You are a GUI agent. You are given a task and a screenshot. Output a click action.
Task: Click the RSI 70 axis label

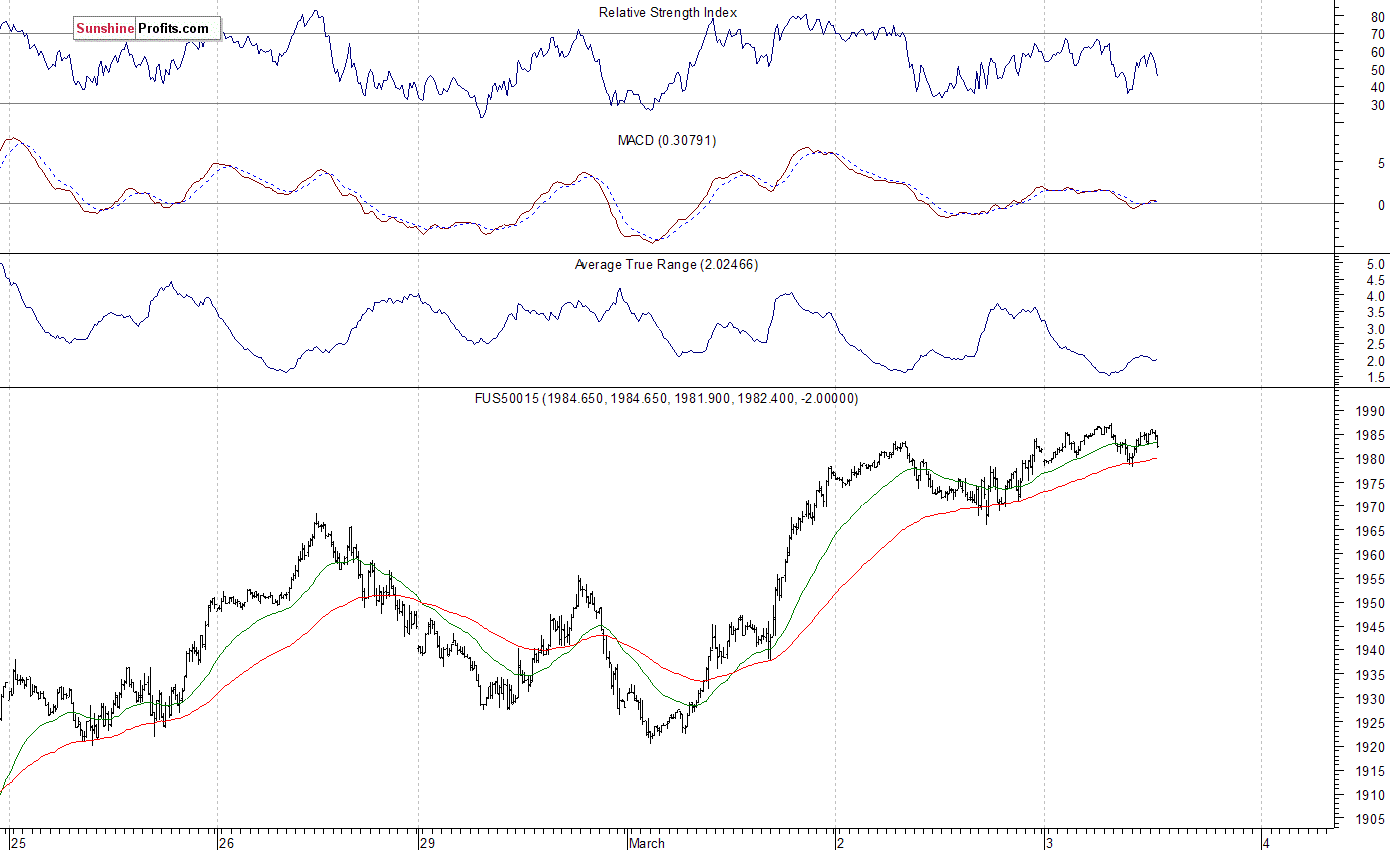tap(1378, 35)
